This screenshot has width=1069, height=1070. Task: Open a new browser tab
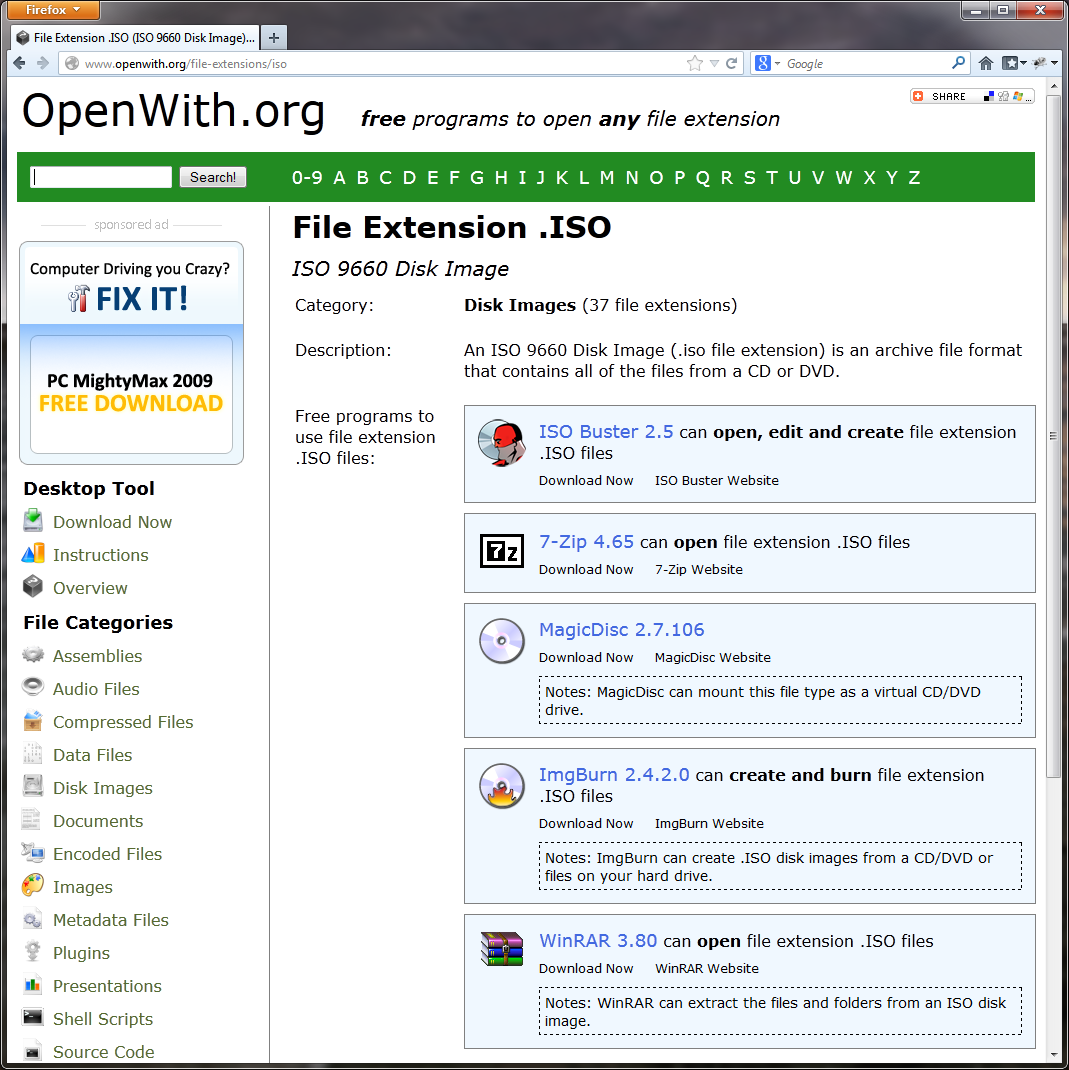274,38
